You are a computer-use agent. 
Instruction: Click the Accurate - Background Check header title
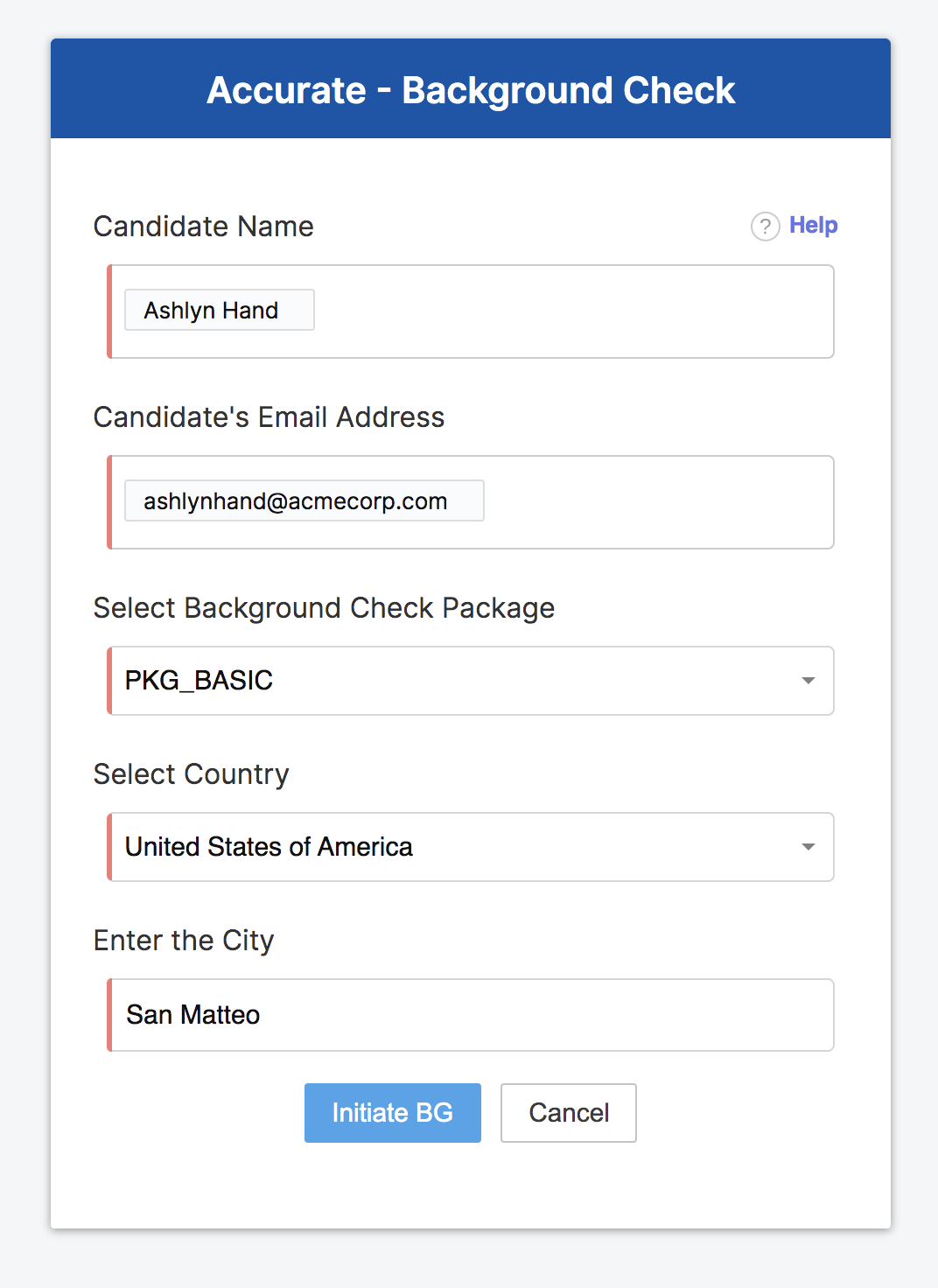pyautogui.click(x=471, y=90)
